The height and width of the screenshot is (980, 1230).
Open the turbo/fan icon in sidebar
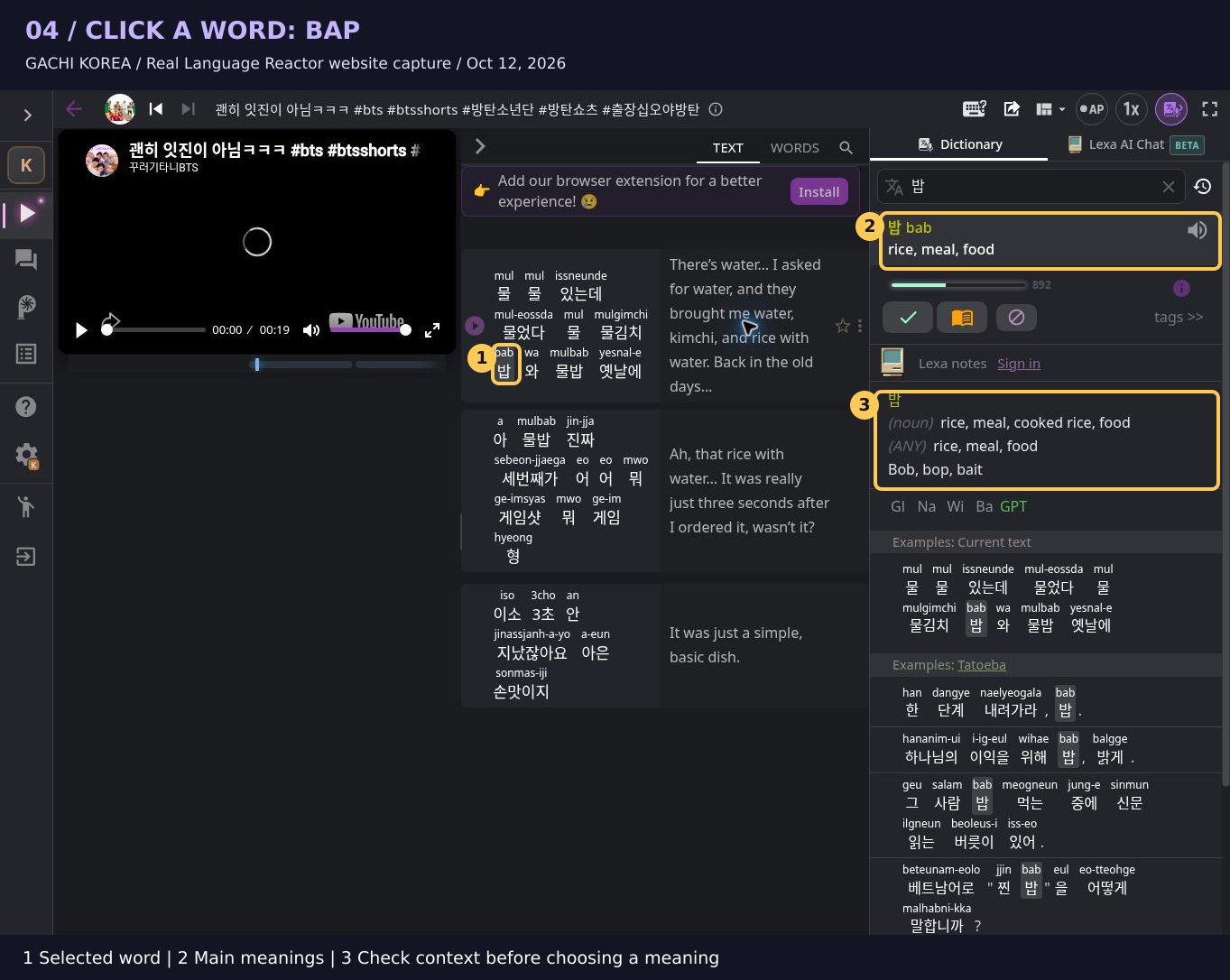(x=26, y=307)
